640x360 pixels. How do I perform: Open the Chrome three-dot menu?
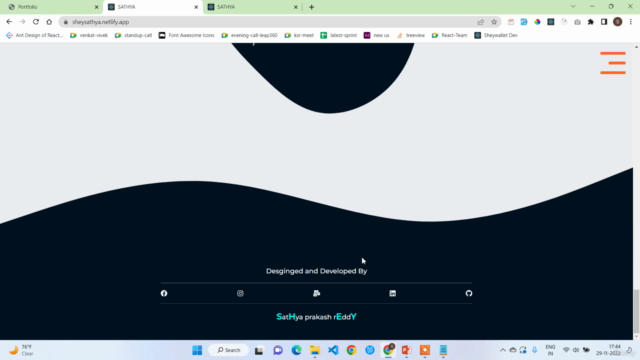631,22
